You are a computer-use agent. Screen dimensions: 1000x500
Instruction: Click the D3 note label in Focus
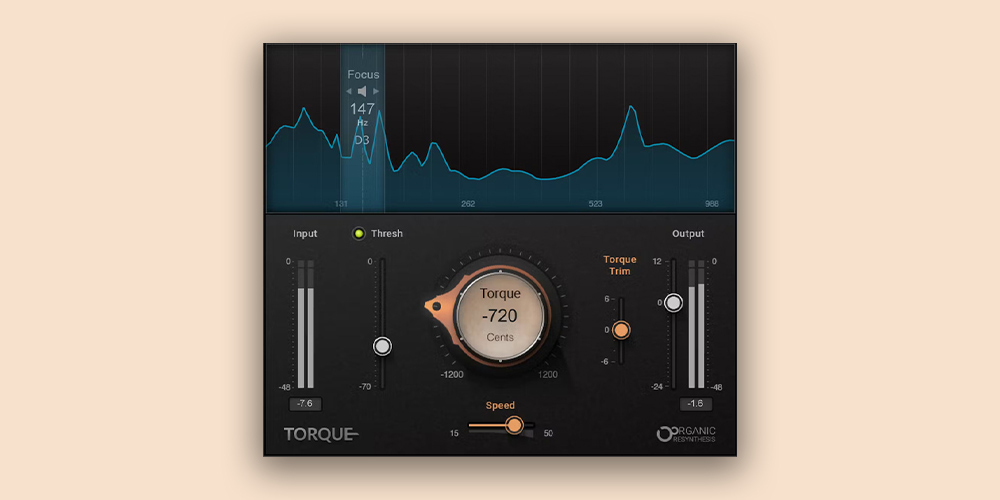click(x=362, y=140)
